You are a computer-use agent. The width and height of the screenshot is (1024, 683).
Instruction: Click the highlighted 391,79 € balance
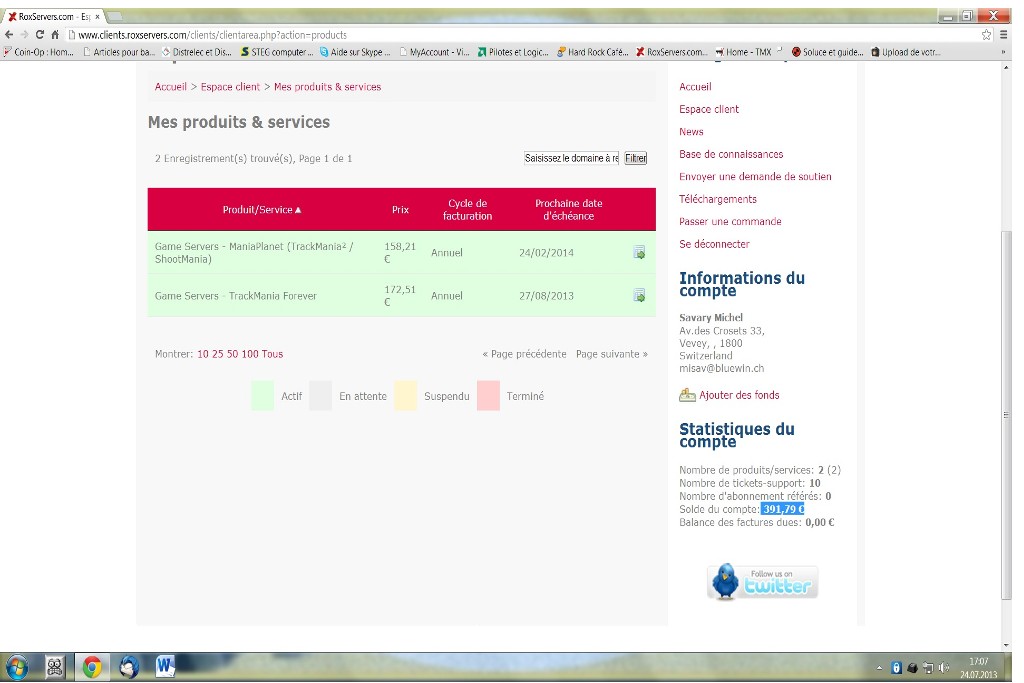click(782, 509)
